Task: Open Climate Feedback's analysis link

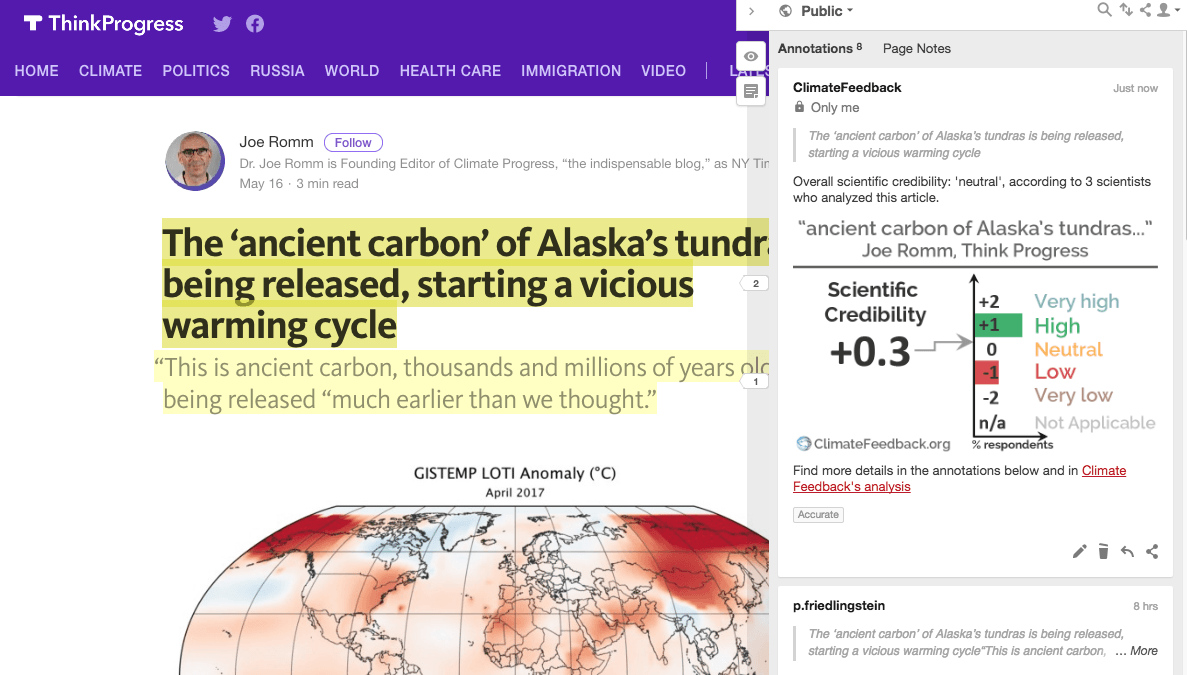Action: [959, 478]
